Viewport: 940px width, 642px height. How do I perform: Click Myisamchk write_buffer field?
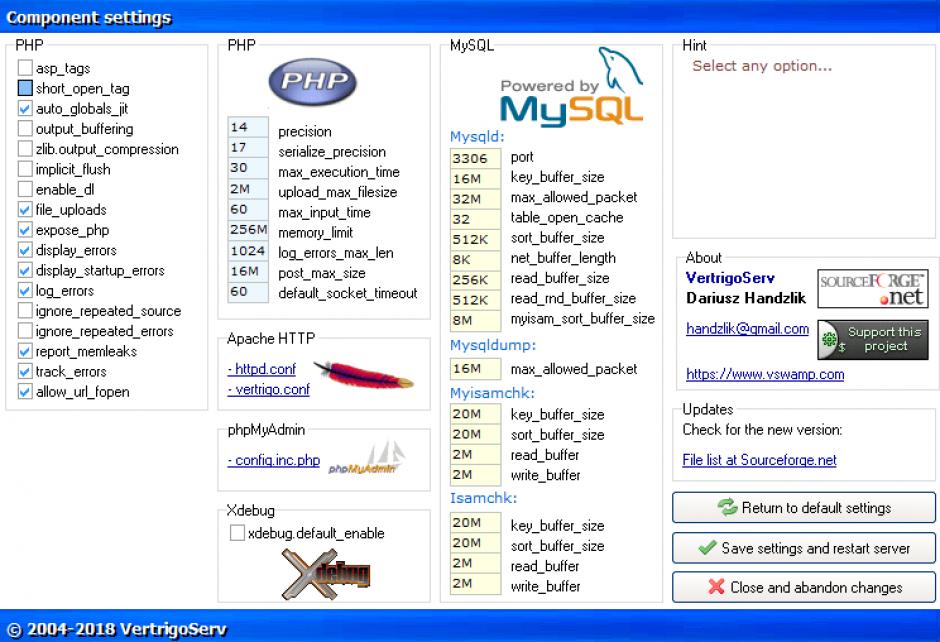point(475,475)
